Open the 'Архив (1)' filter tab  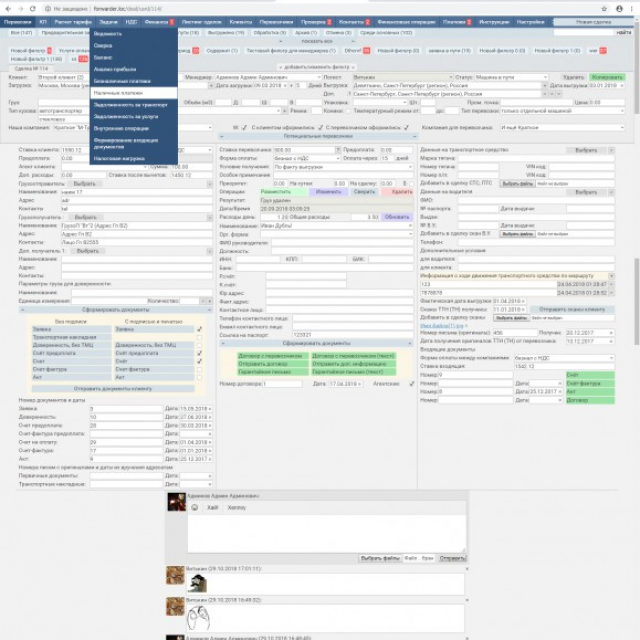pos(306,32)
